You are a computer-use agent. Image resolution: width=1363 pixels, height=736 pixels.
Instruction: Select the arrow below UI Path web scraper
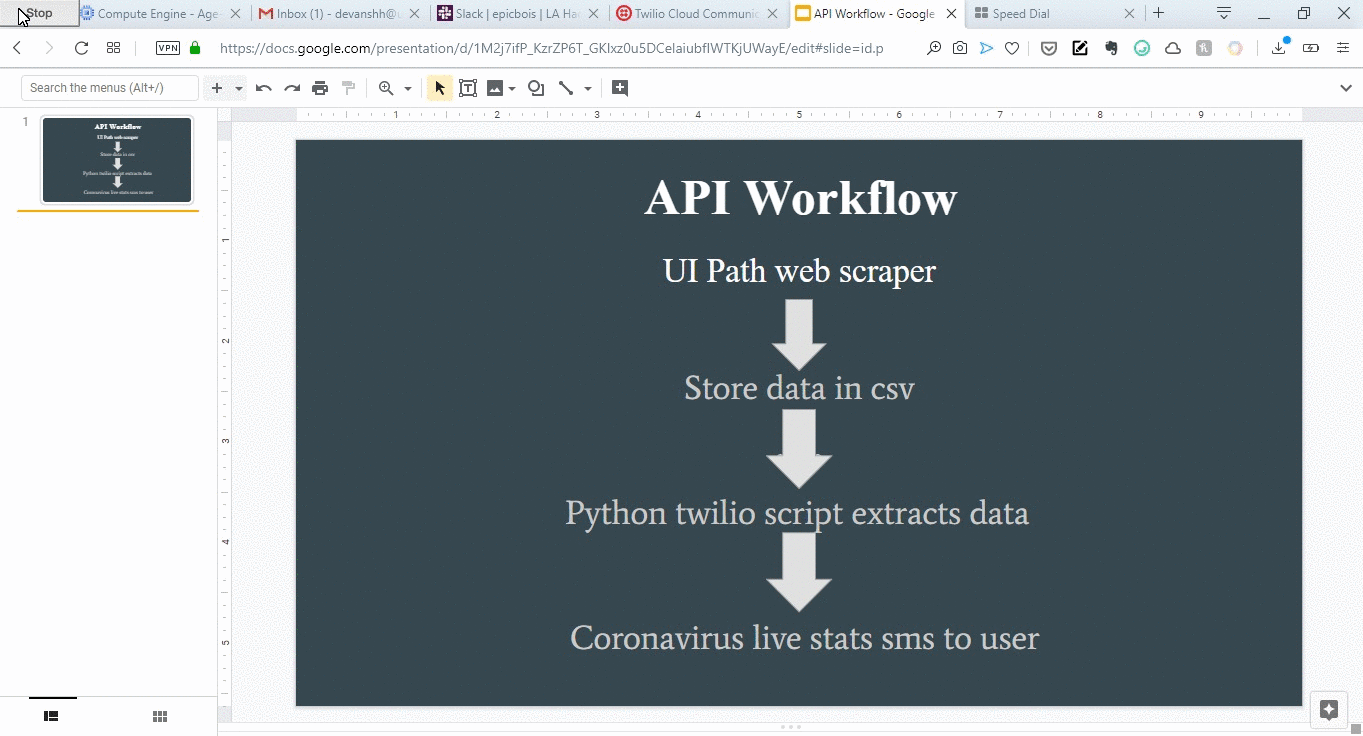point(799,335)
